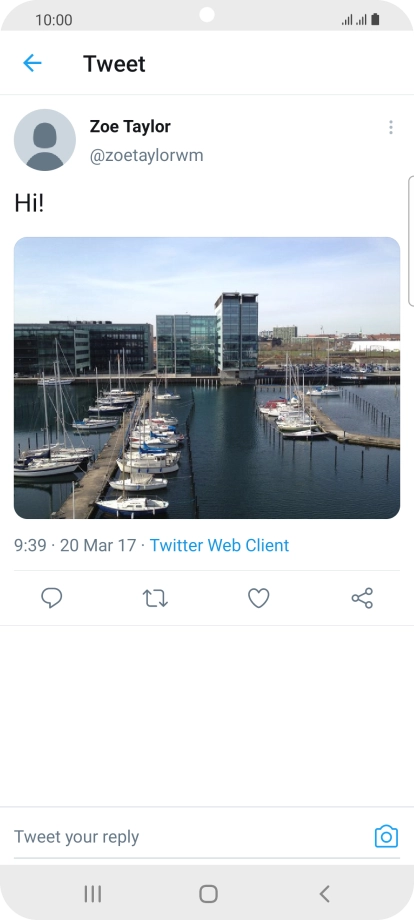Tap the edge panel handle on right side
The height and width of the screenshot is (920, 414).
click(x=410, y=241)
